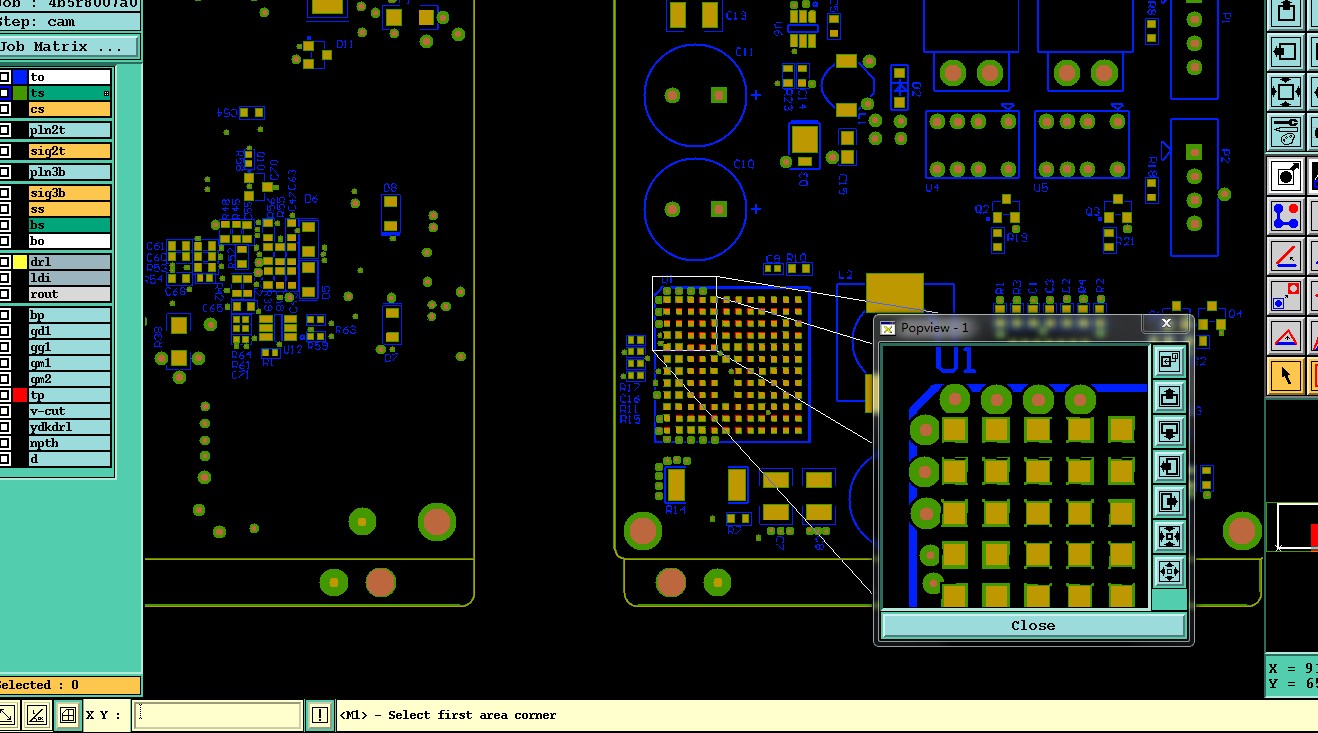Select layer 'sig3b' in layer list
Screen dimensions: 1318x733
pos(69,193)
